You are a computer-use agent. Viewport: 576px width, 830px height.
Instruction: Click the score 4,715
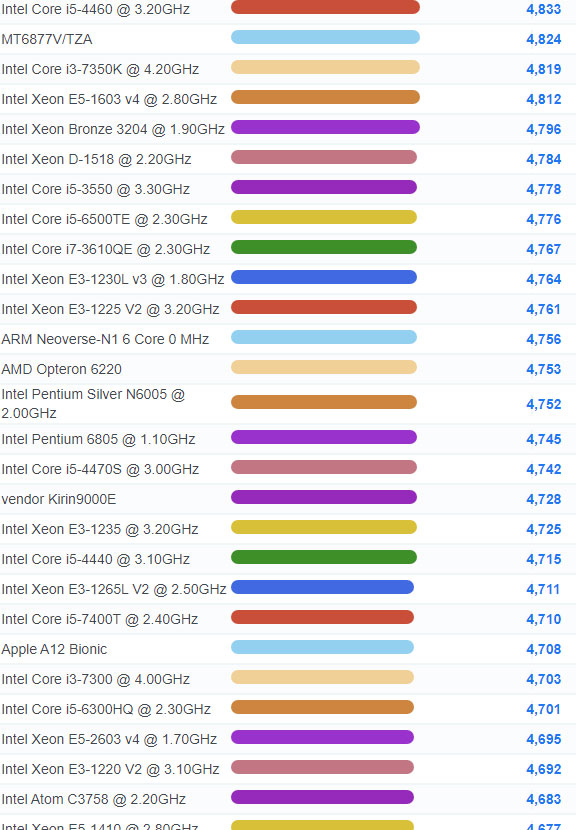coord(544,560)
